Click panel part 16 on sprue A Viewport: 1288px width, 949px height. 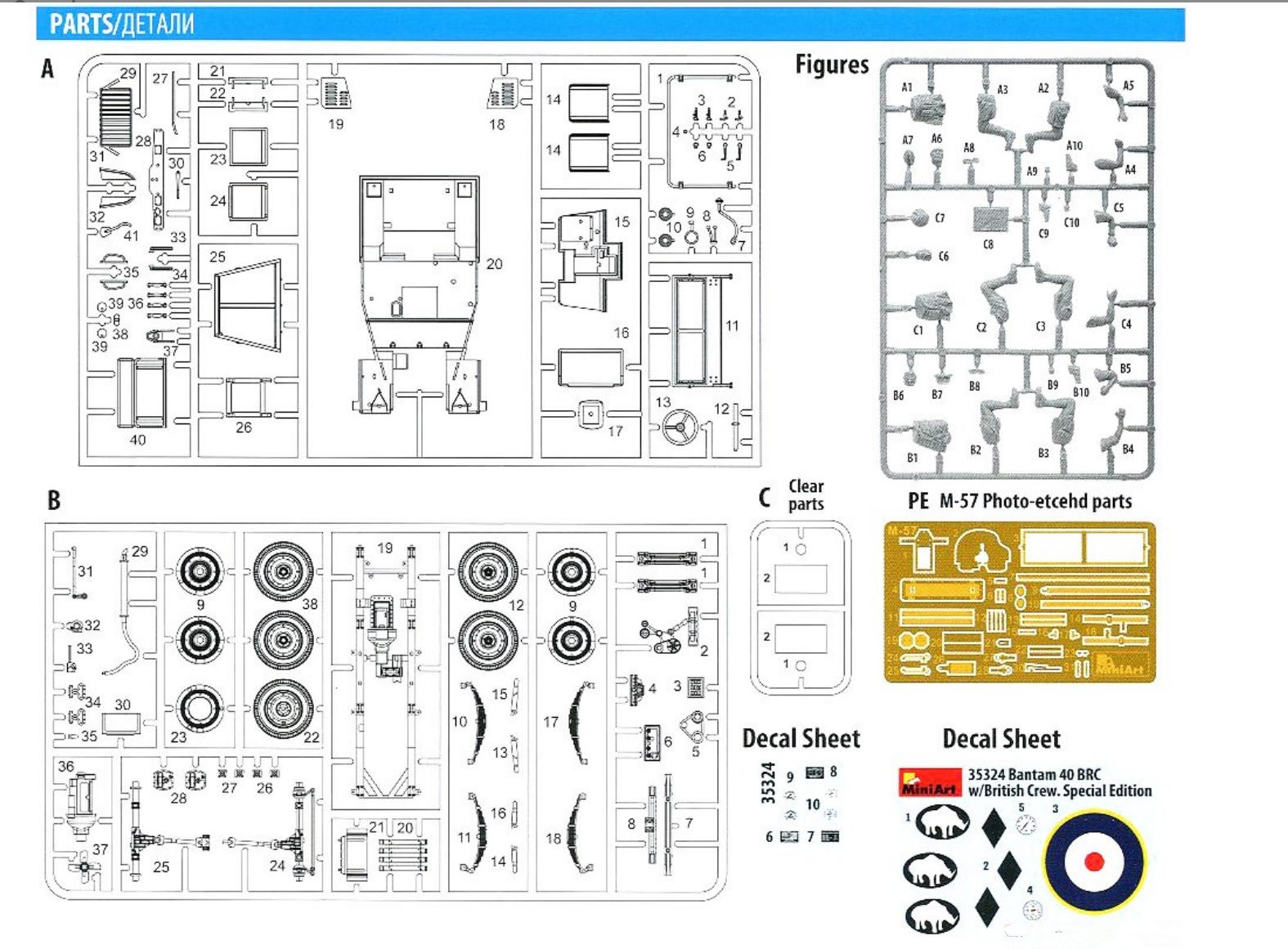click(x=590, y=367)
